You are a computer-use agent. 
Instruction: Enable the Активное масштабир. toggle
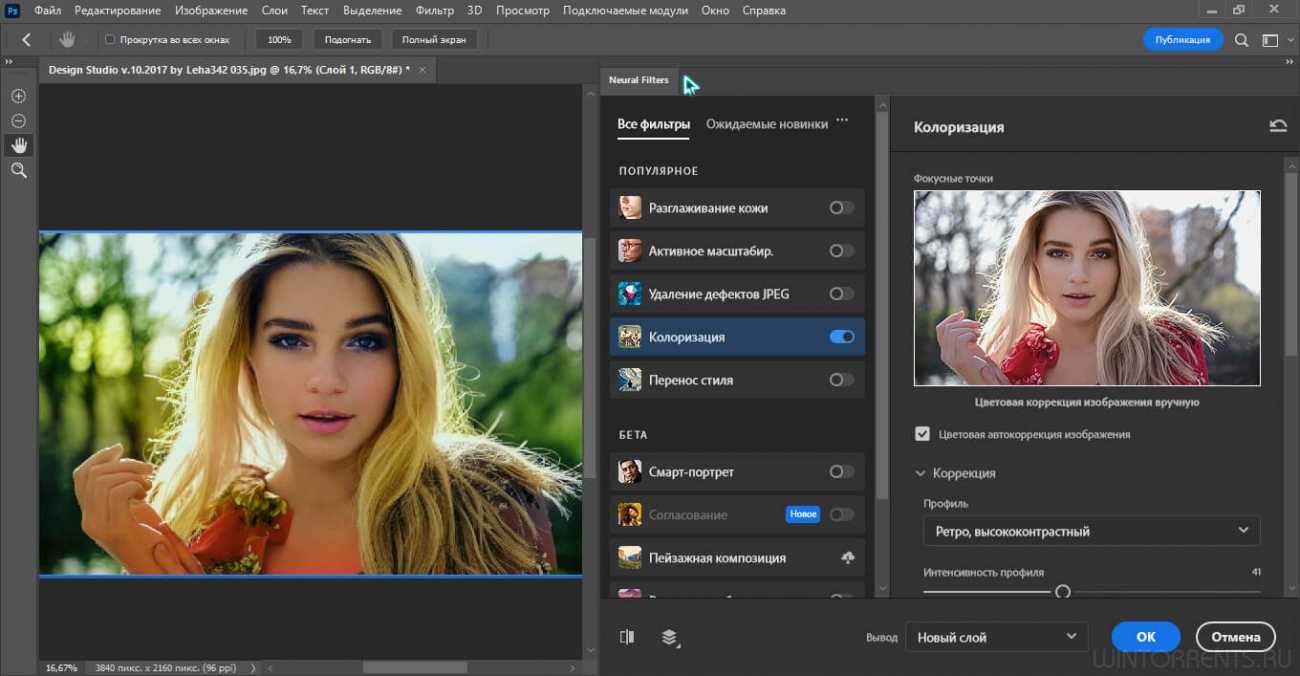(842, 251)
